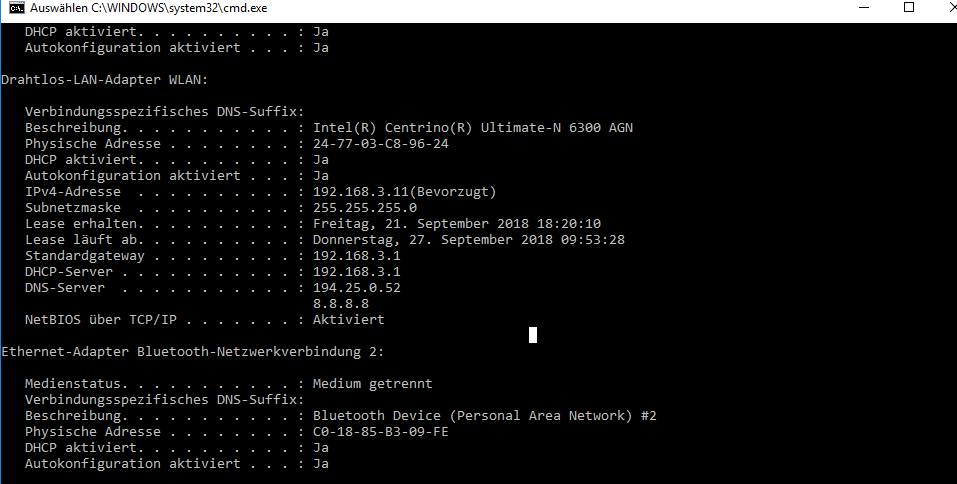This screenshot has width=957, height=484.
Task: Click the Ethernet-Adapter Bluetooth-Netzwerkverbindung 2 heading
Action: (193, 352)
